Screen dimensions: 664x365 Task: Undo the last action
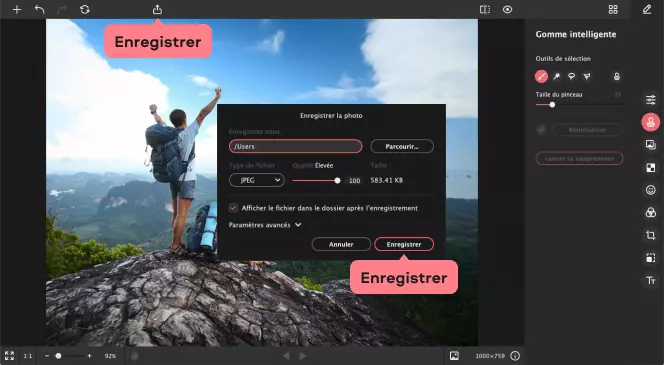pos(39,9)
